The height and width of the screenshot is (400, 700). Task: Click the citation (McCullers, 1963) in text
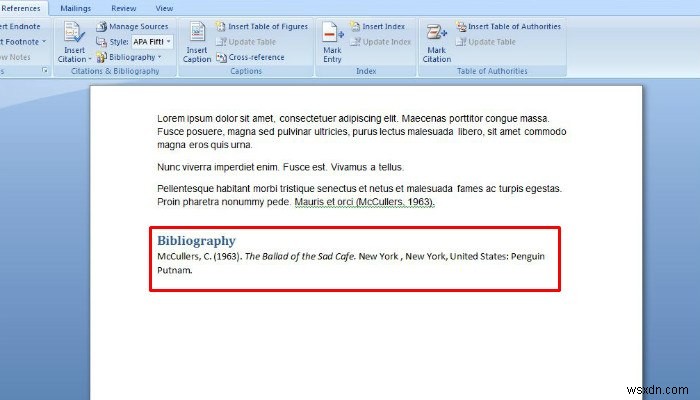(394, 202)
